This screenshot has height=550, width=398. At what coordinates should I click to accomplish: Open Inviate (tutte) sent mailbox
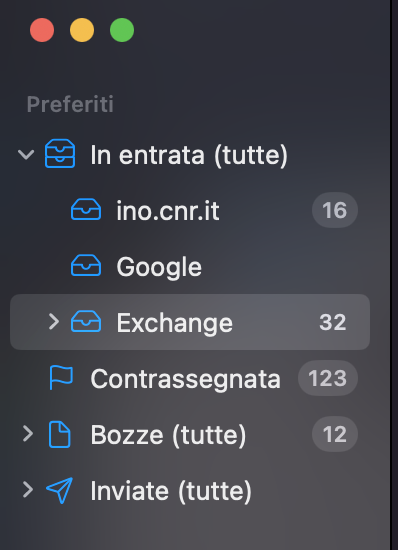[190, 490]
